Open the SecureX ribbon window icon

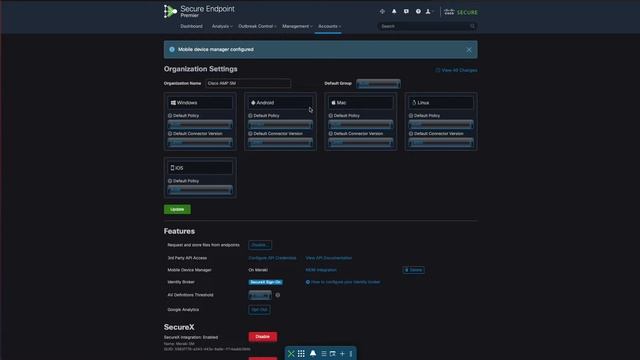[x=333, y=353]
